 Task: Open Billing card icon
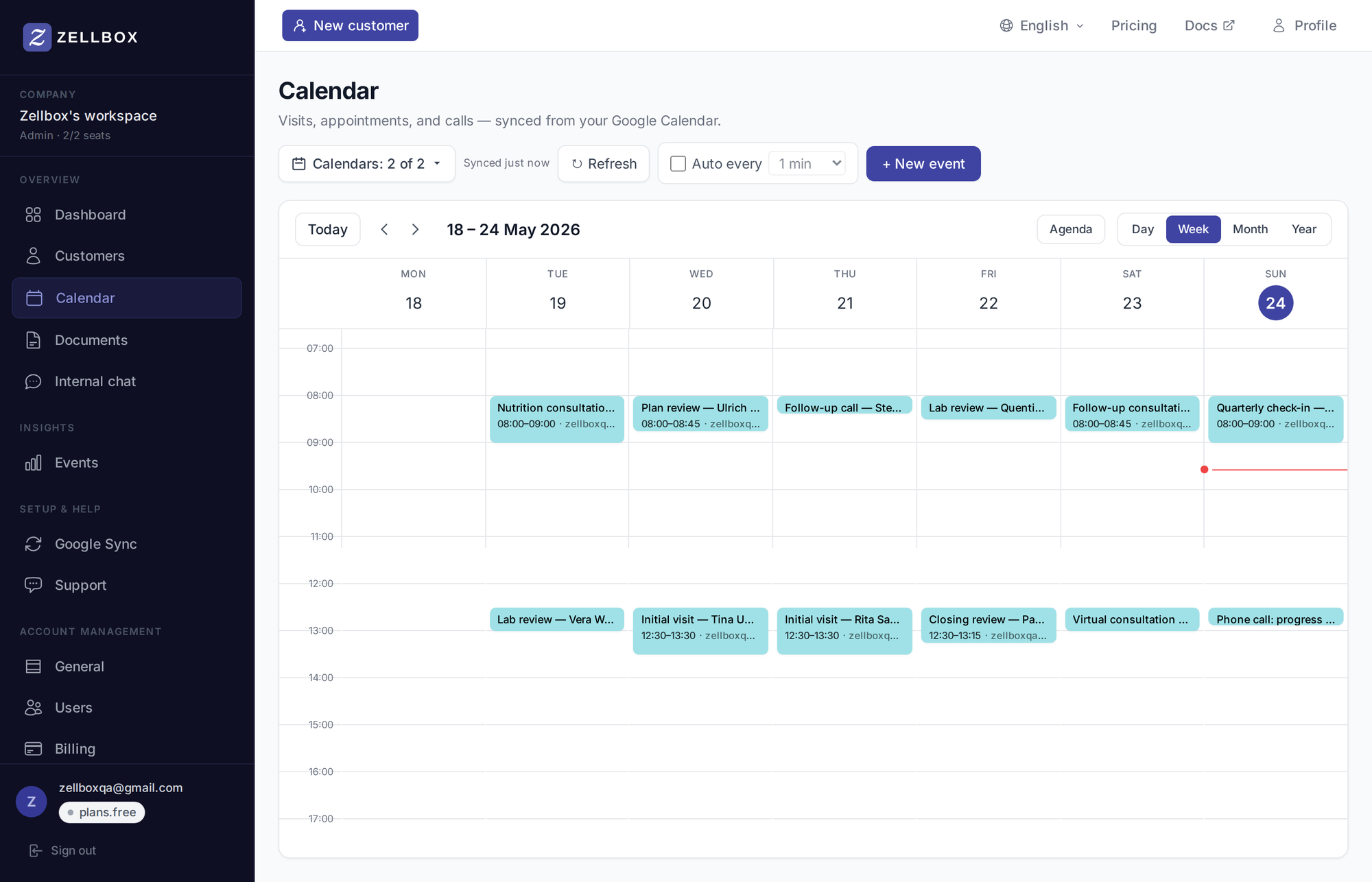tap(33, 749)
